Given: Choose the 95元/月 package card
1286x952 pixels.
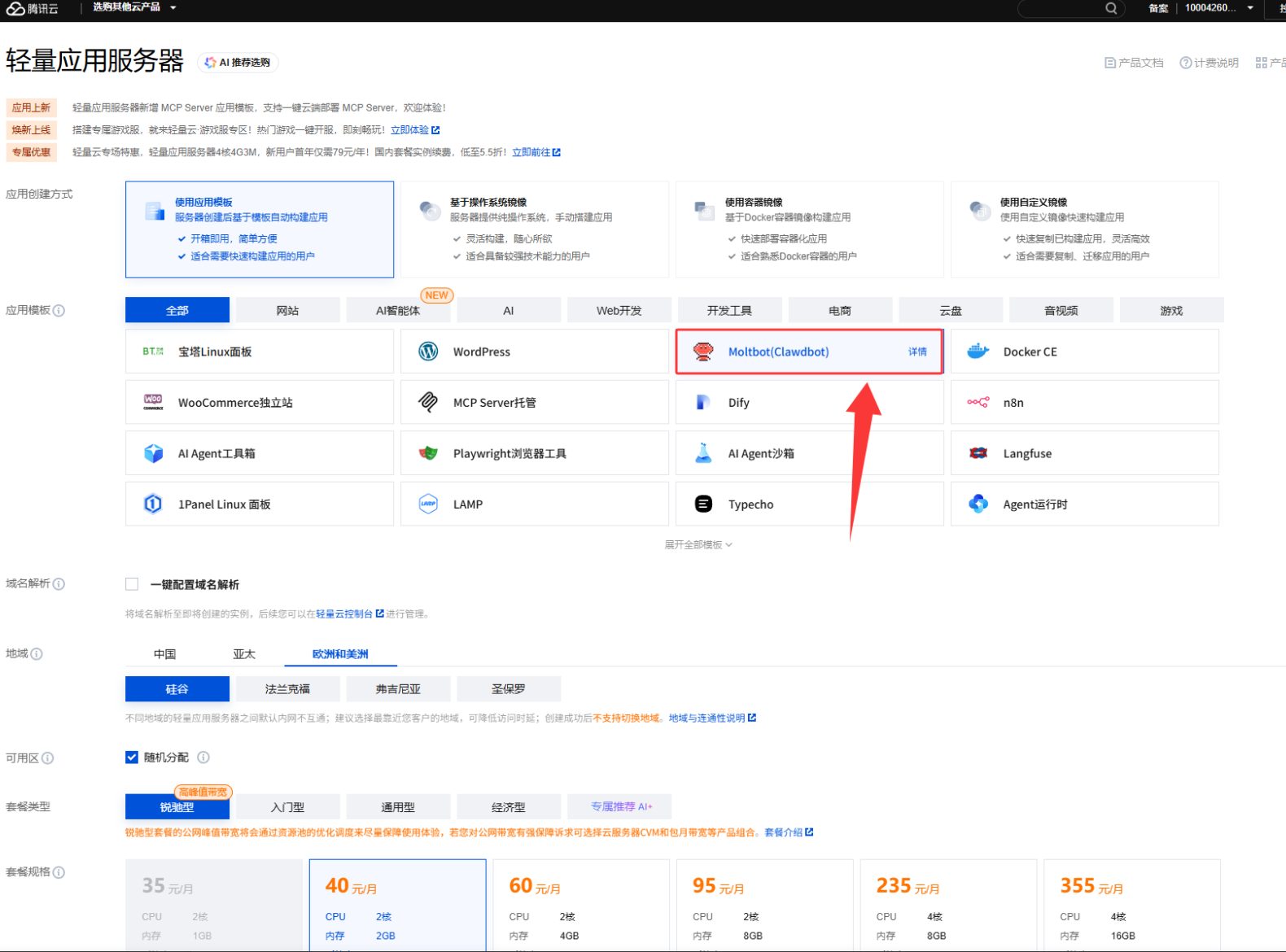Looking at the screenshot, I should click(765, 905).
